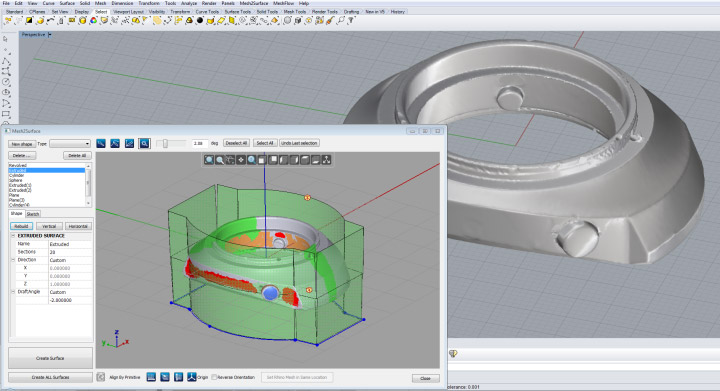The image size is (720, 391).
Task: Click the Horizontal button
Action: coord(78,226)
